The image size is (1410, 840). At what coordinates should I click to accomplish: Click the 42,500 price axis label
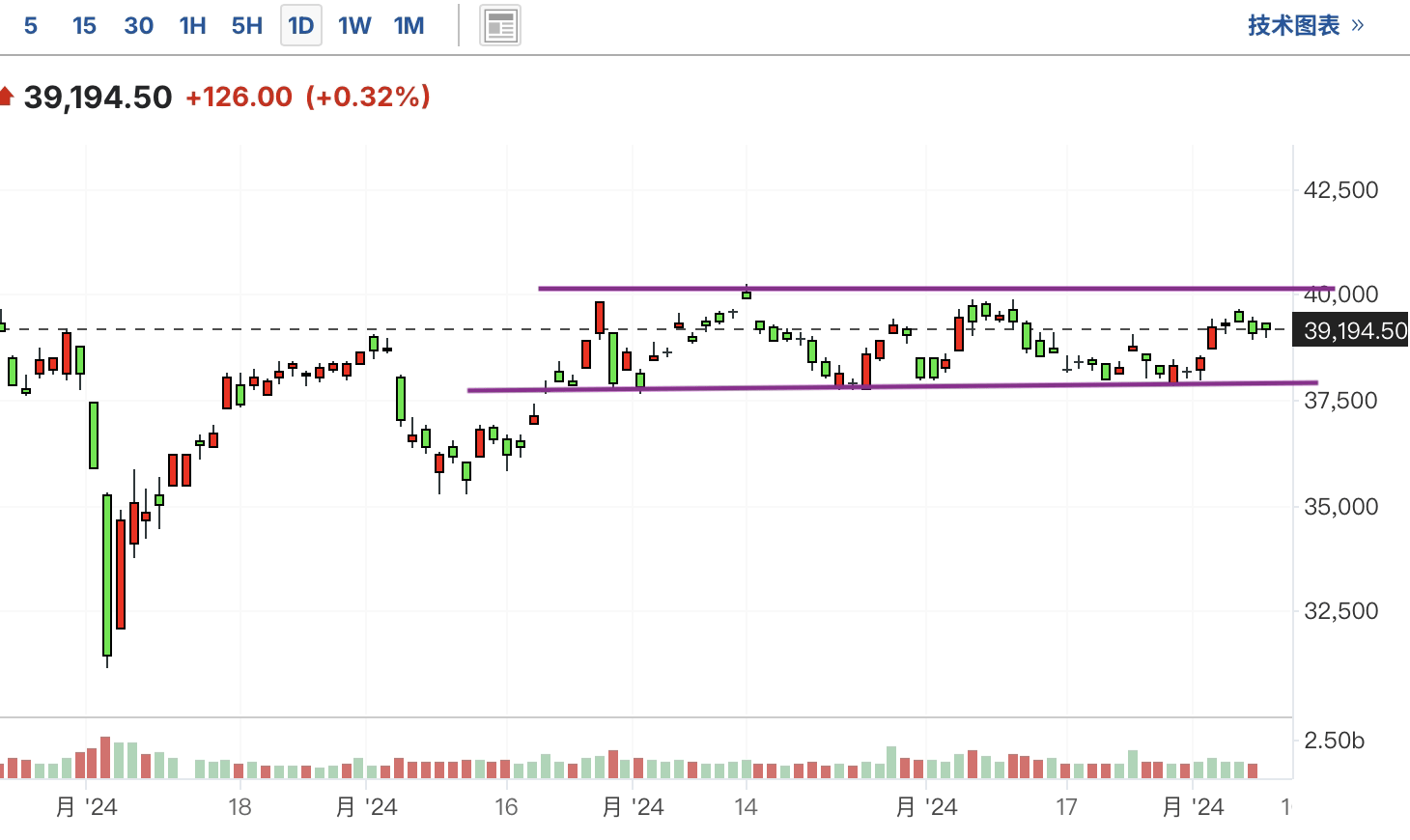(1340, 190)
